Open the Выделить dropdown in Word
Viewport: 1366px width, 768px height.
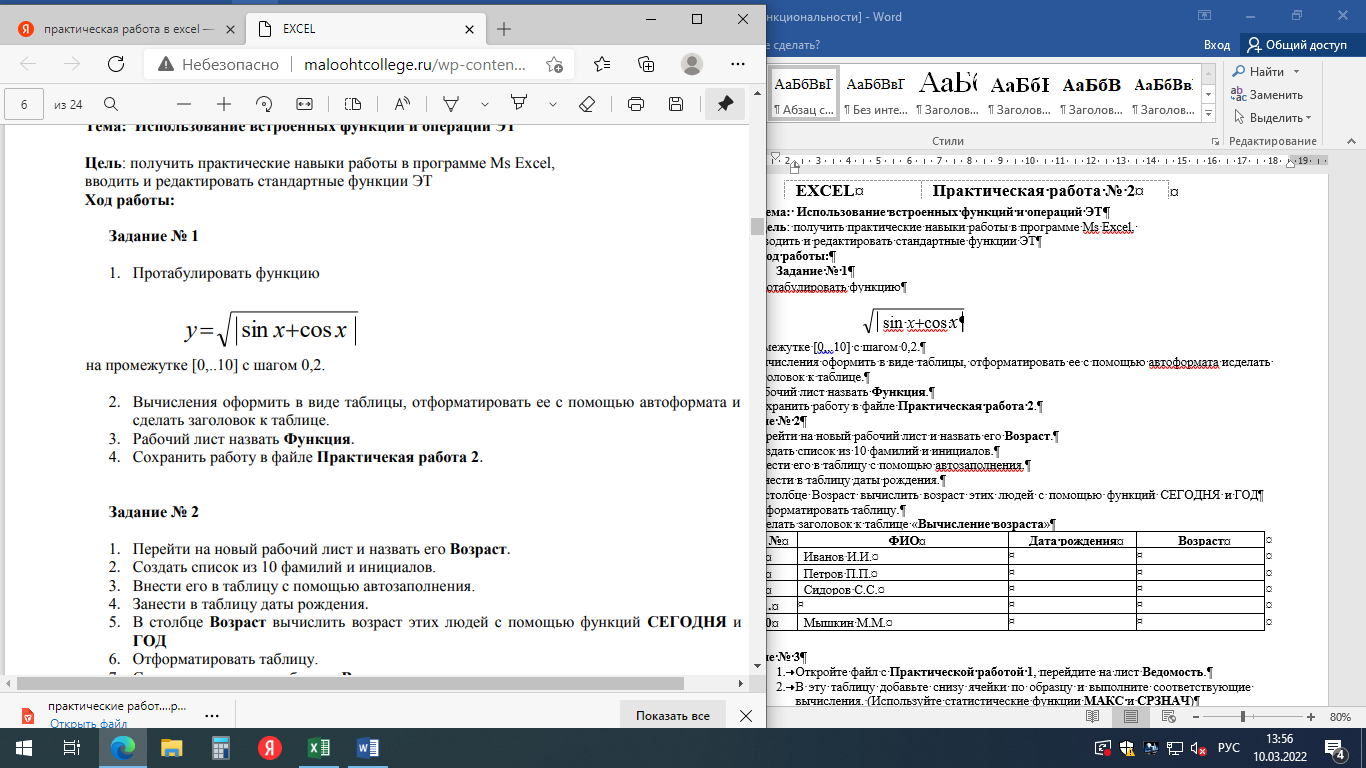coord(1271,118)
